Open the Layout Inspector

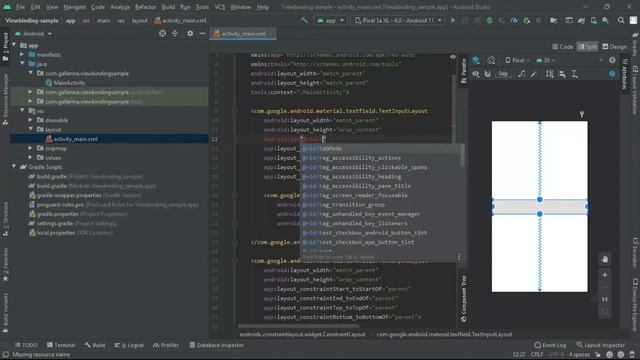pyautogui.click(x=600, y=345)
